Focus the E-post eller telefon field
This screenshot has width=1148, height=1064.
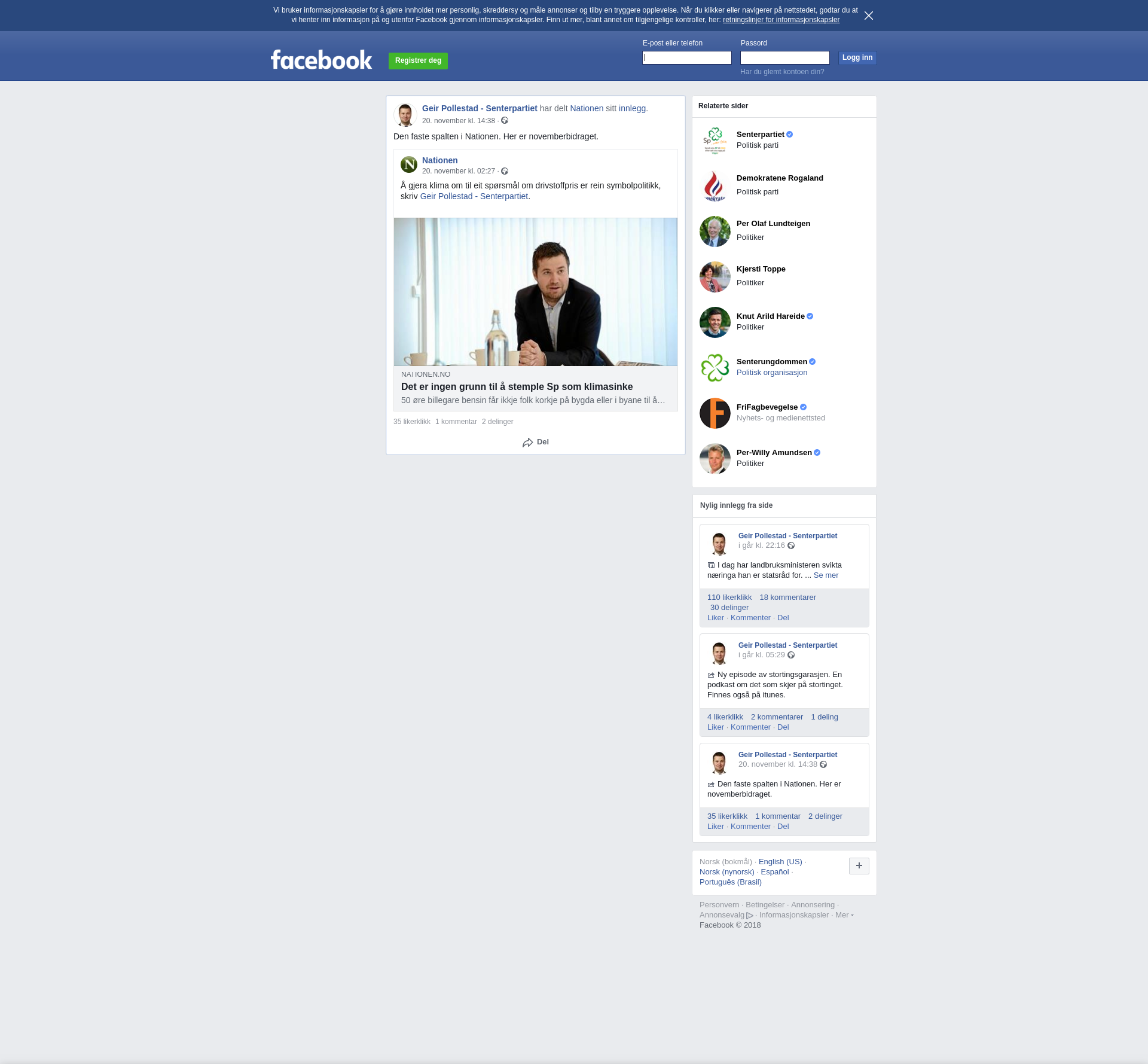pos(687,58)
